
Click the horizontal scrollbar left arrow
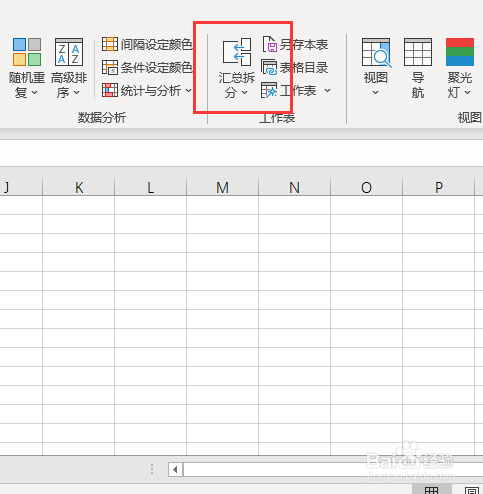coord(175,470)
